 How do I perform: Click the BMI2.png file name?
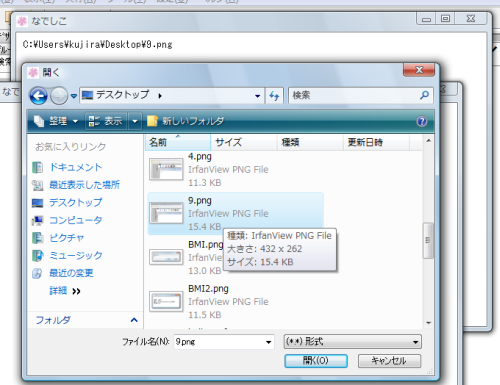[x=208, y=288]
